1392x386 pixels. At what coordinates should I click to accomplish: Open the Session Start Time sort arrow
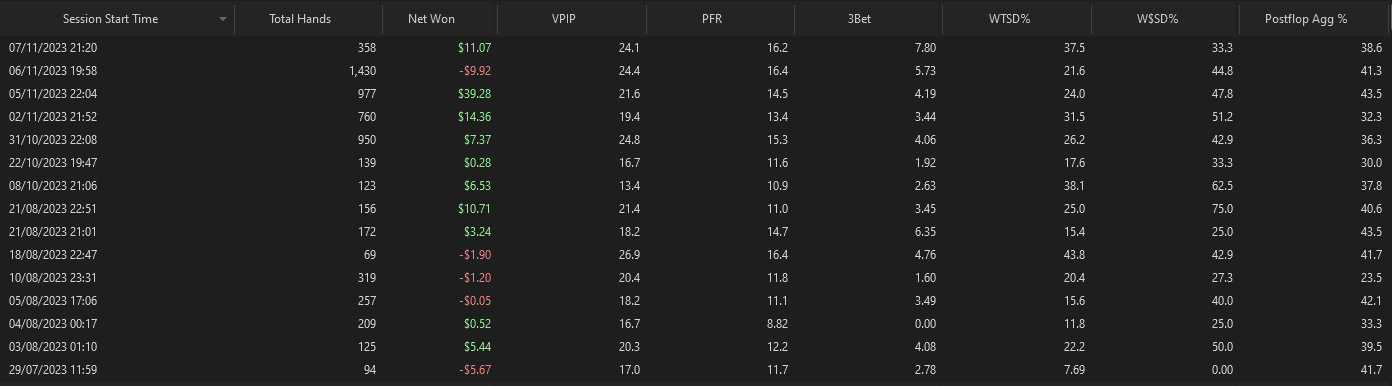222,20
